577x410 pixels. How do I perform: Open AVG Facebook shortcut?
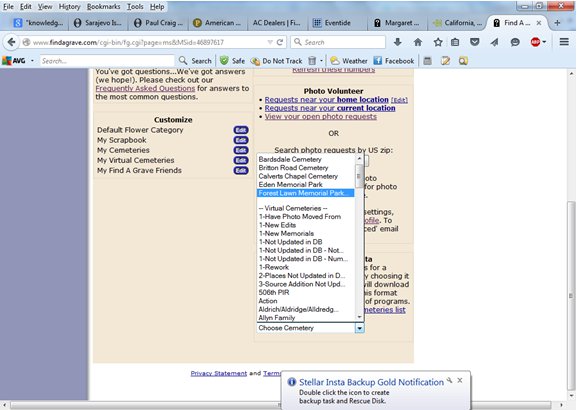(393, 61)
